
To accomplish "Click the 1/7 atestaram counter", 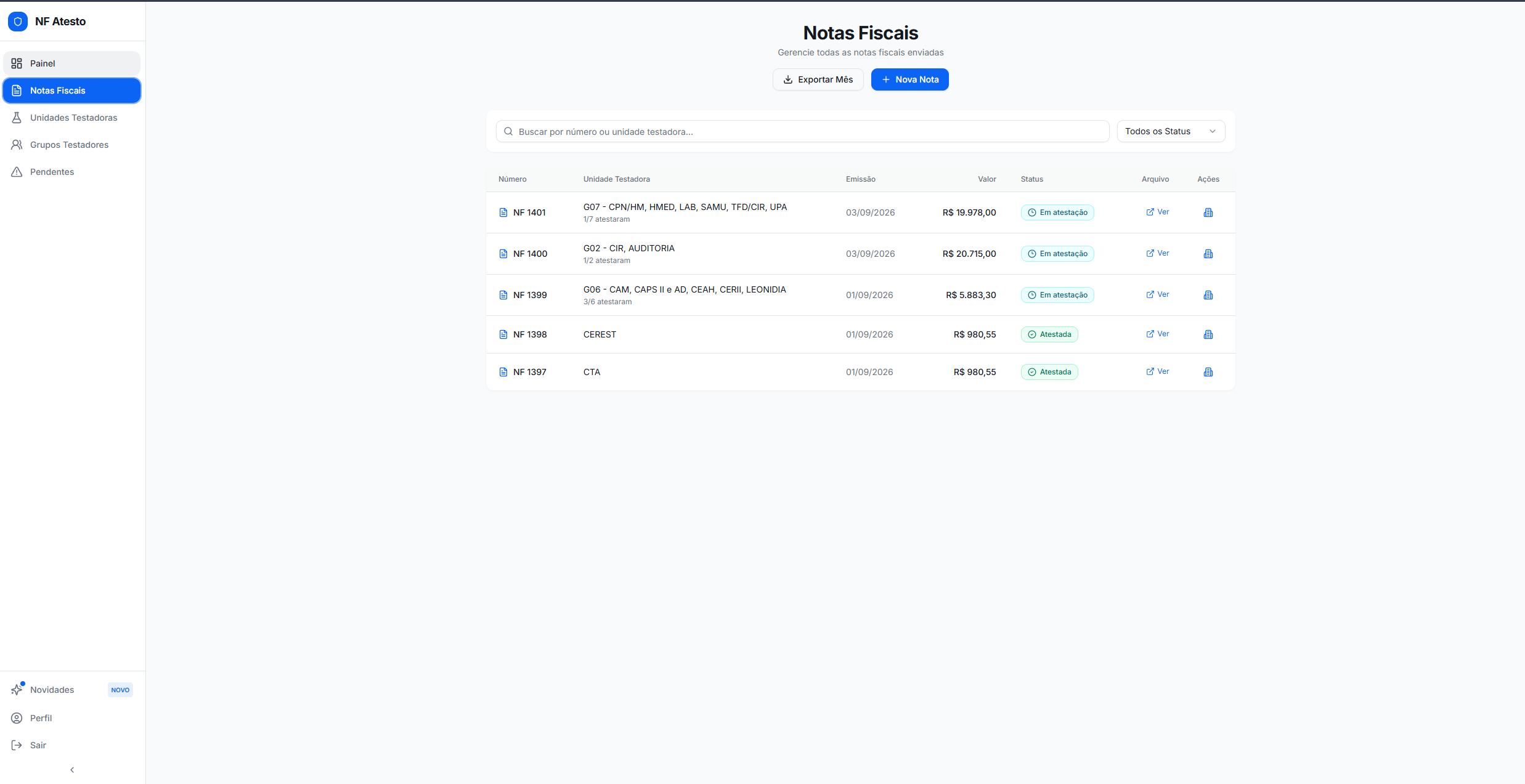I will (x=606, y=219).
